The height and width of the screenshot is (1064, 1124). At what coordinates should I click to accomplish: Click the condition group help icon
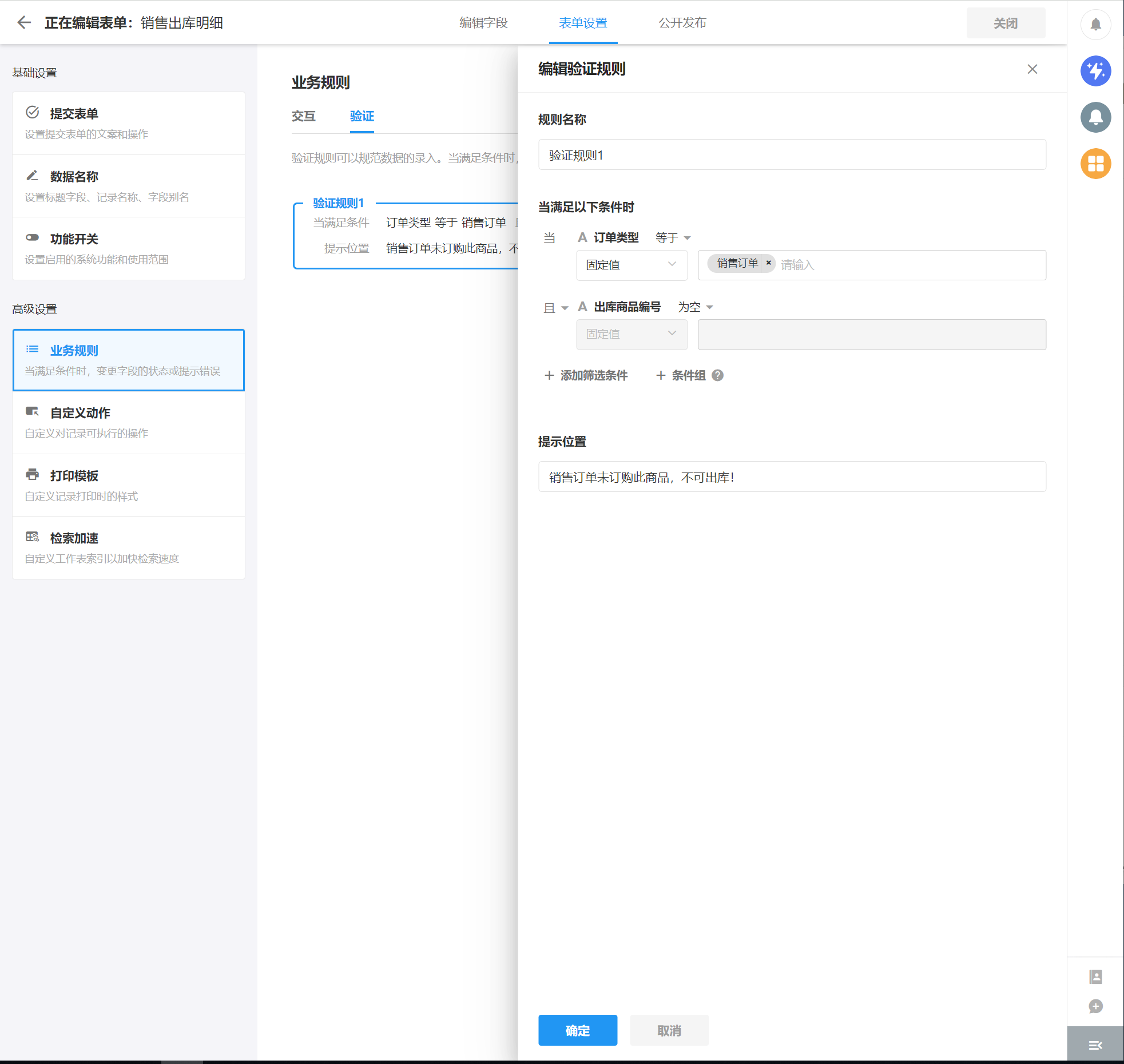click(717, 375)
